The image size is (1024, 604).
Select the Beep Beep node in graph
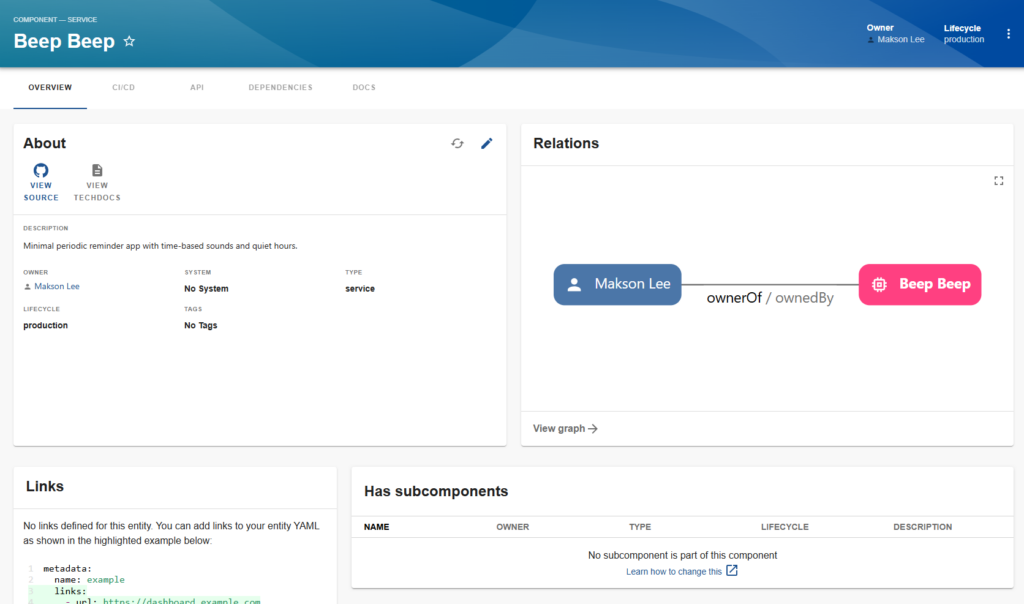tap(920, 284)
